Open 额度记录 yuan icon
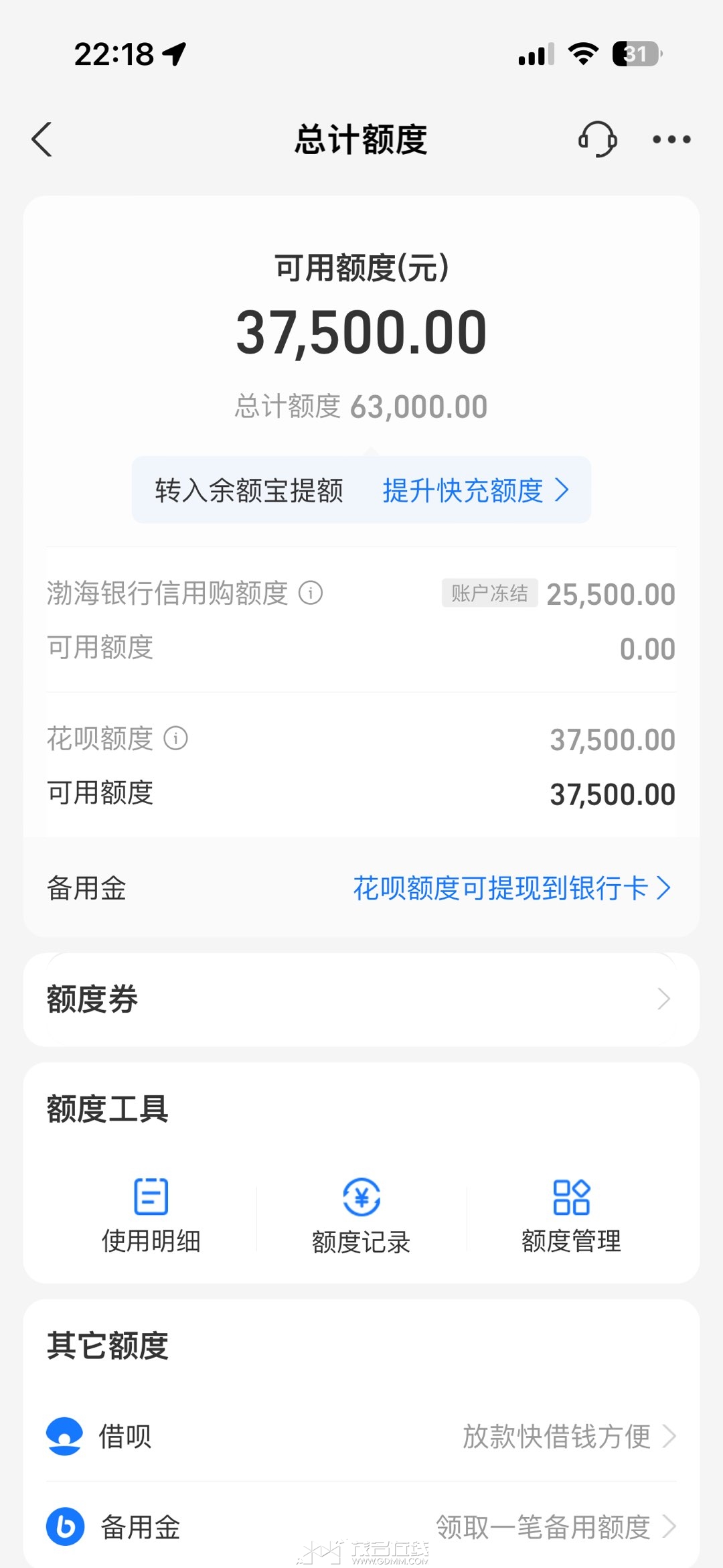Image resolution: width=723 pixels, height=1568 pixels. (x=361, y=1196)
